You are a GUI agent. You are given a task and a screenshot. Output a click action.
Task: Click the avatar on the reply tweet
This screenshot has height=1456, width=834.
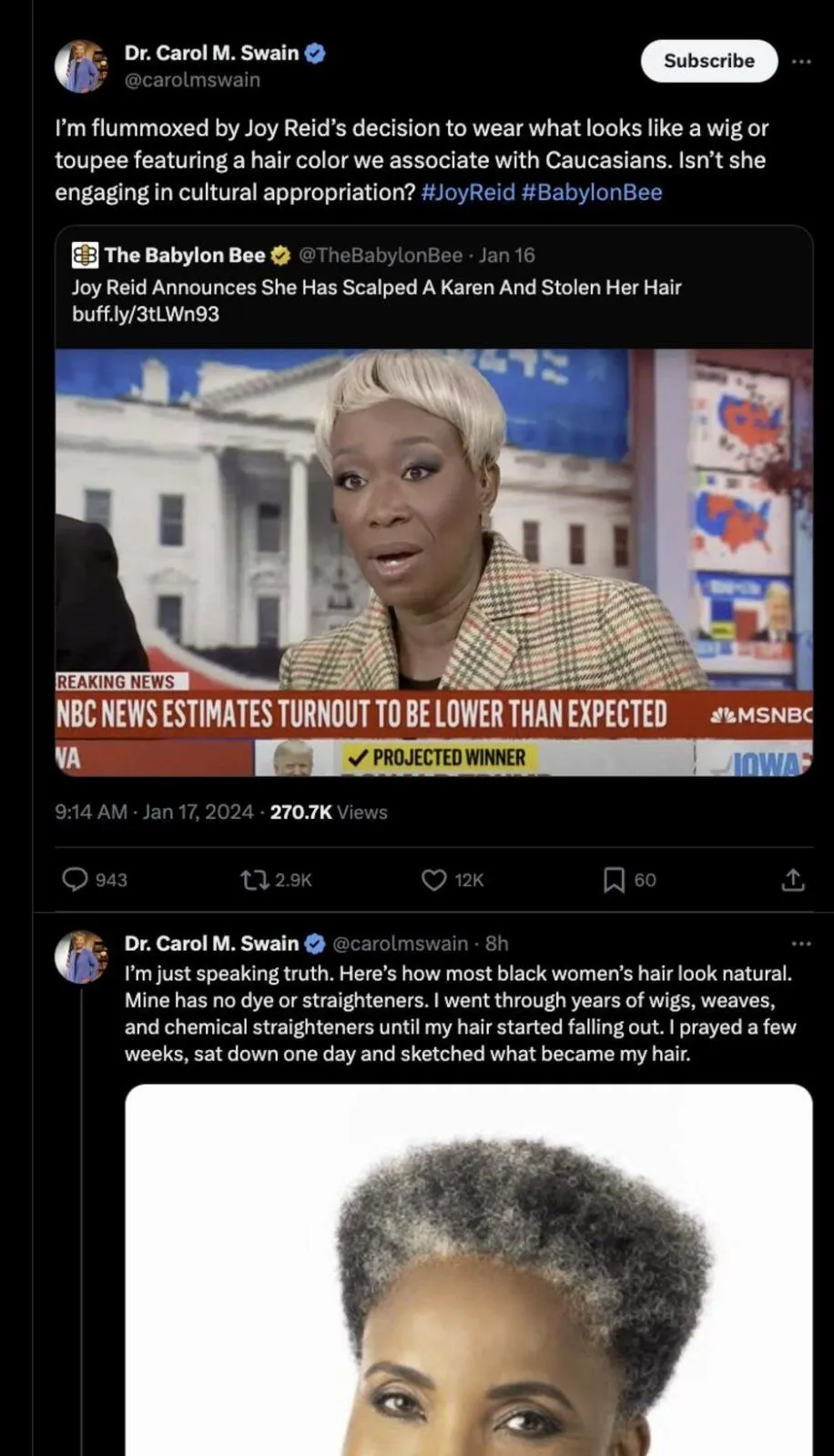coord(82,957)
